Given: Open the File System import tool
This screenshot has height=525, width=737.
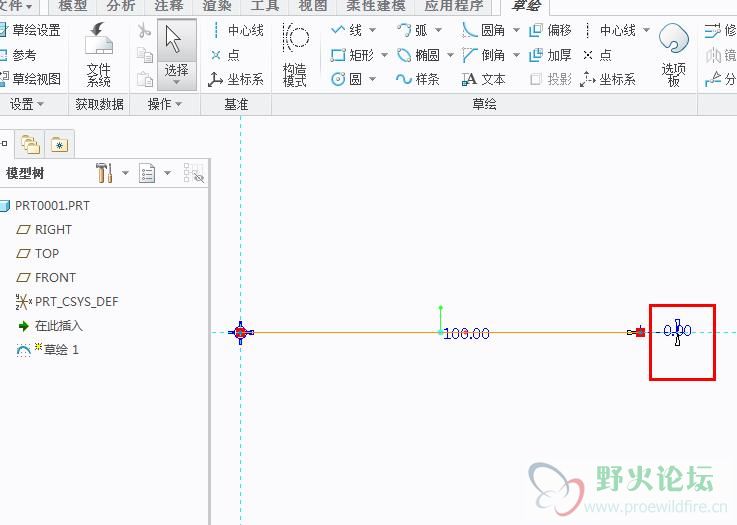Looking at the screenshot, I should click(x=99, y=55).
